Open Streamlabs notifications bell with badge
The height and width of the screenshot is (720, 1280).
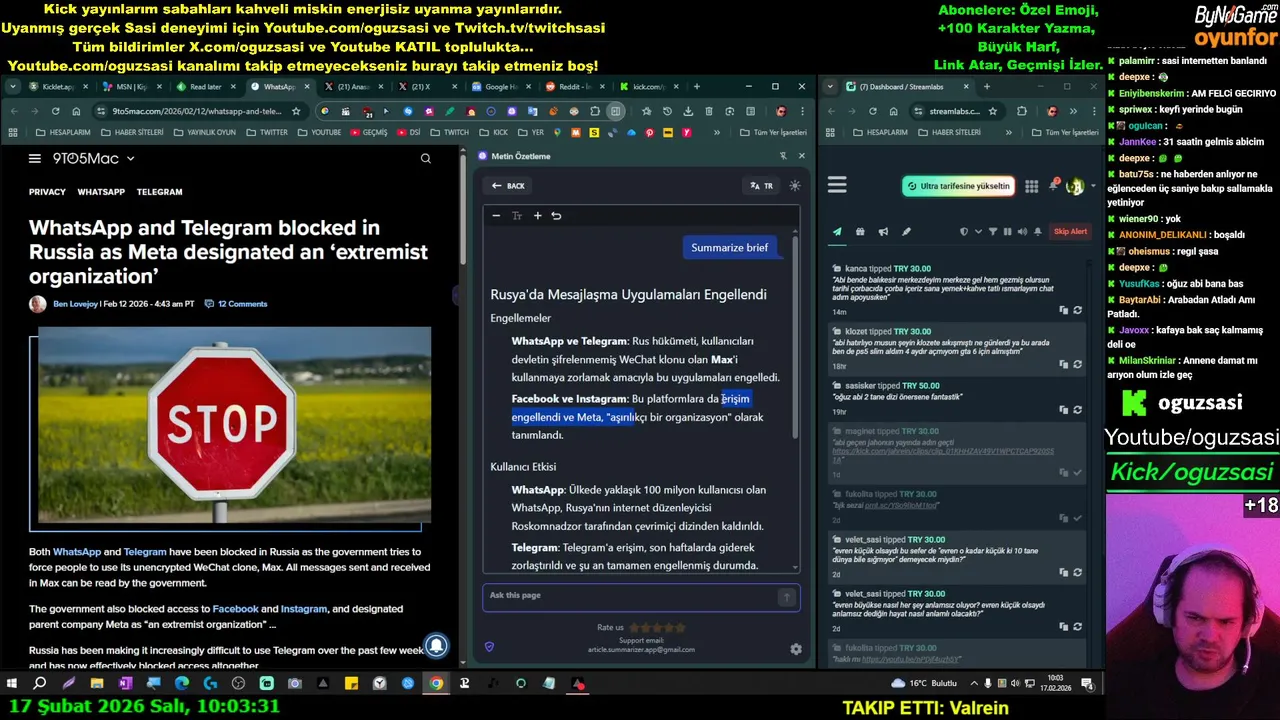(x=1053, y=185)
